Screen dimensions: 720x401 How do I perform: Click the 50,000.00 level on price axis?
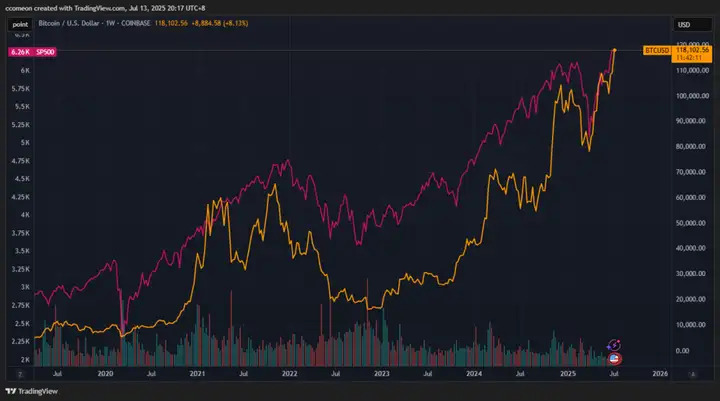[692, 223]
